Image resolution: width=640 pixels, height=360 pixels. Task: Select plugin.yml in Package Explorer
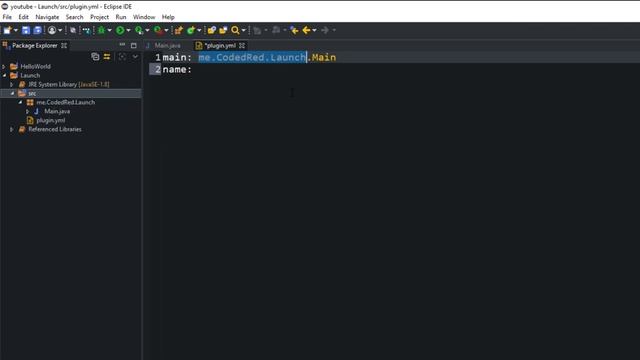(x=50, y=120)
